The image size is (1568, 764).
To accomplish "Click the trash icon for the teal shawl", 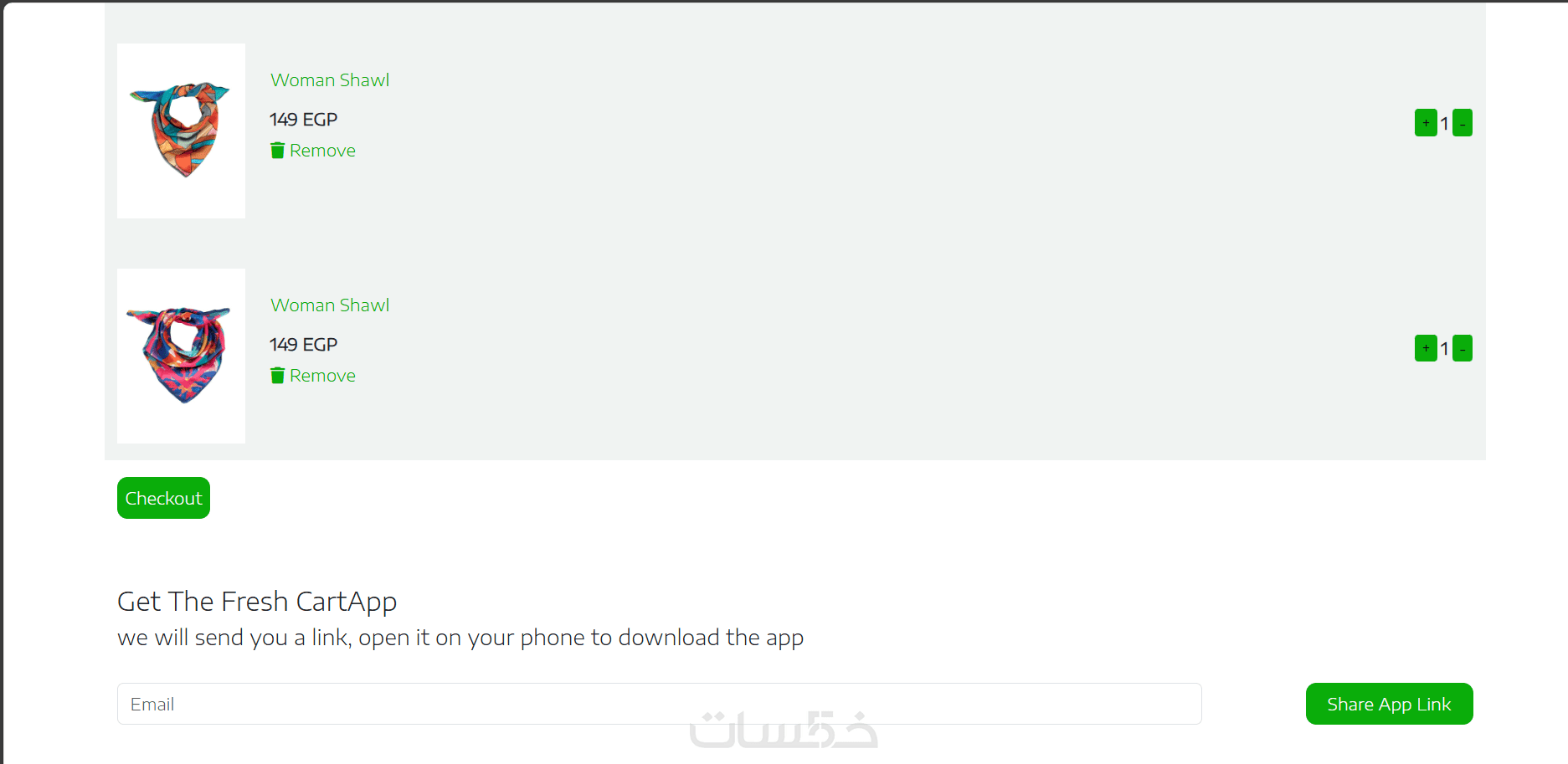I will tap(277, 151).
